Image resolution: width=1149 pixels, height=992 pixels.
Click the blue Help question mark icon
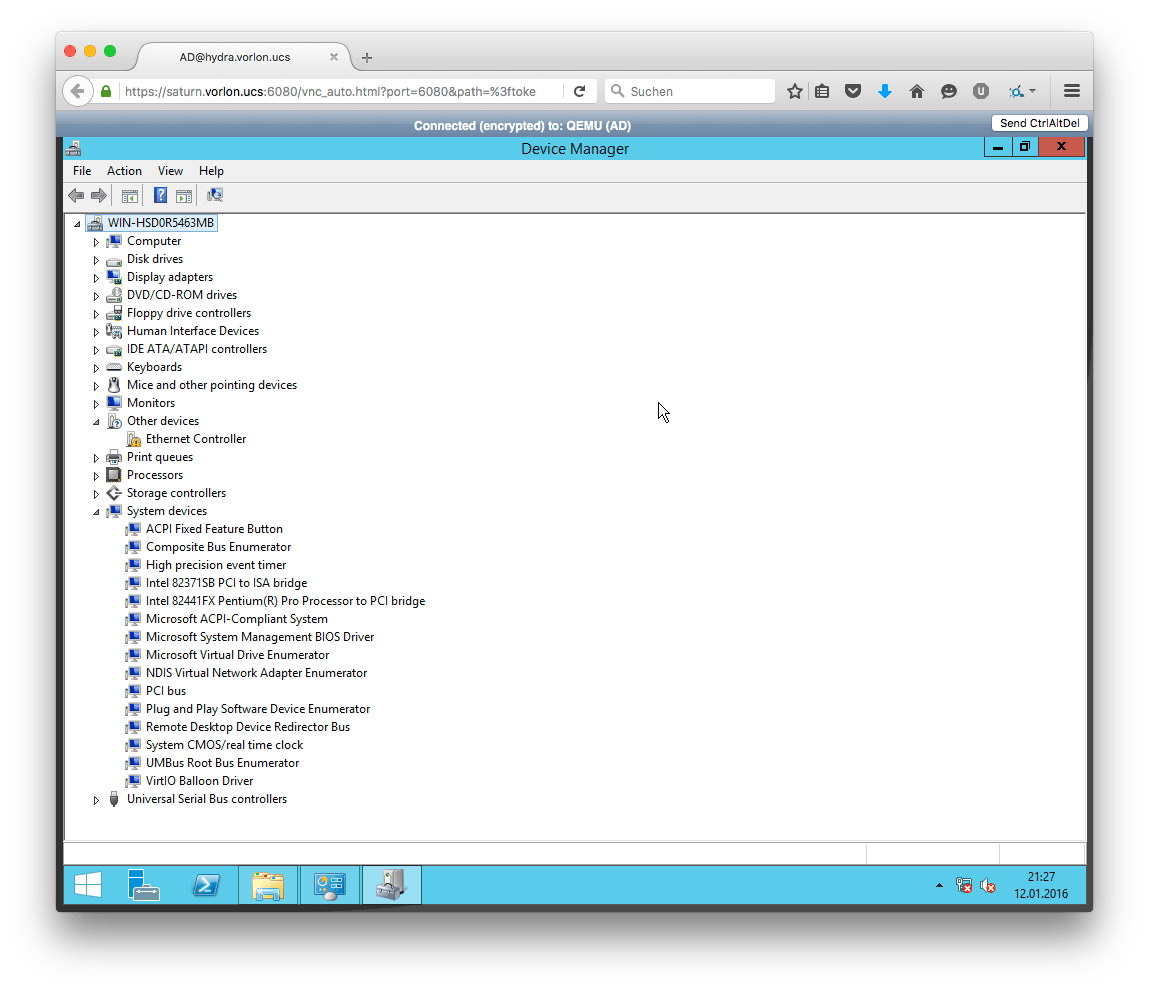pyautogui.click(x=160, y=196)
